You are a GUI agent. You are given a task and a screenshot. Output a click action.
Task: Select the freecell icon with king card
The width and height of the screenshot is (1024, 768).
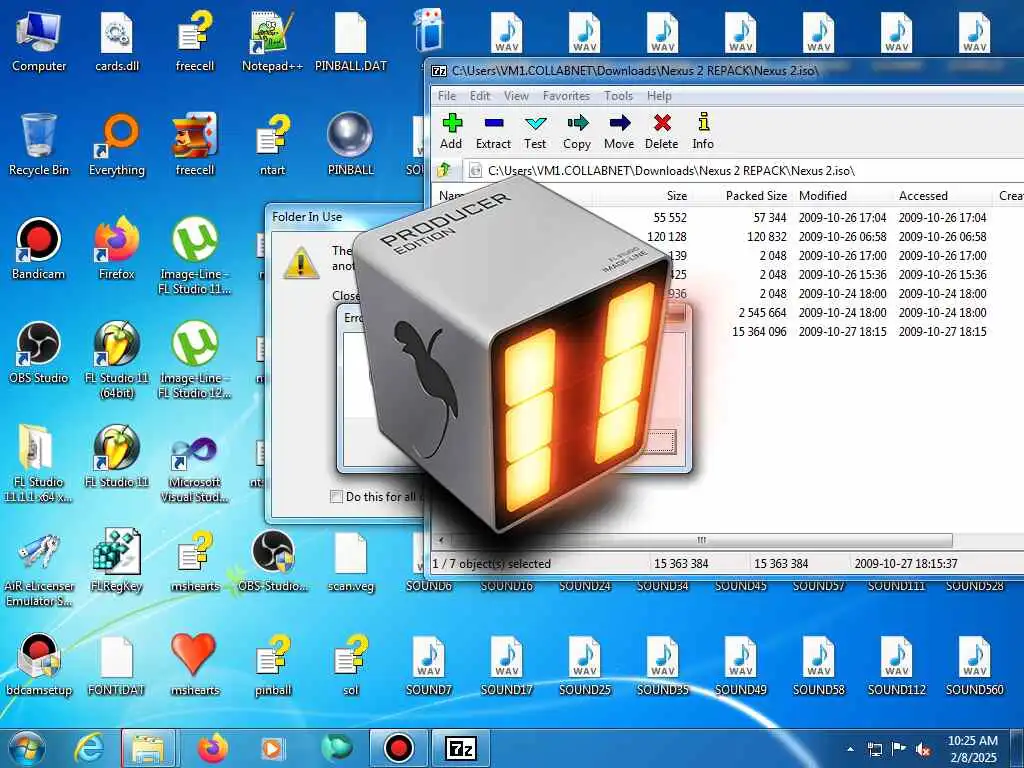[x=195, y=145]
